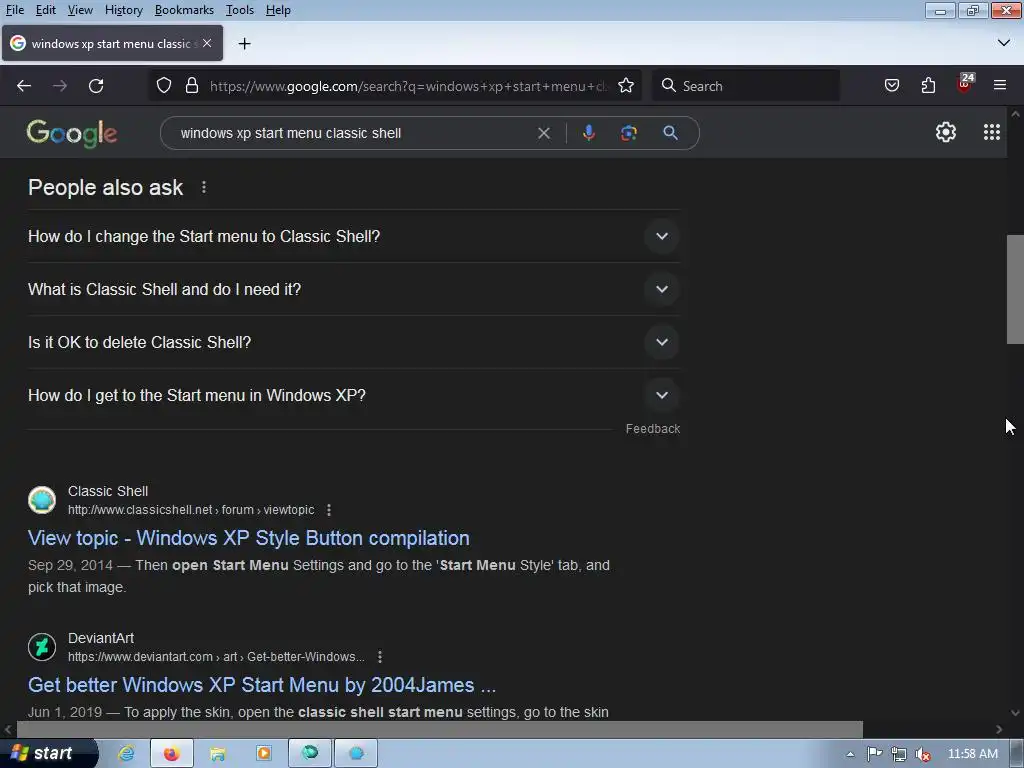Image resolution: width=1024 pixels, height=768 pixels.
Task: Open more options for Classic Shell result
Action: 328,510
